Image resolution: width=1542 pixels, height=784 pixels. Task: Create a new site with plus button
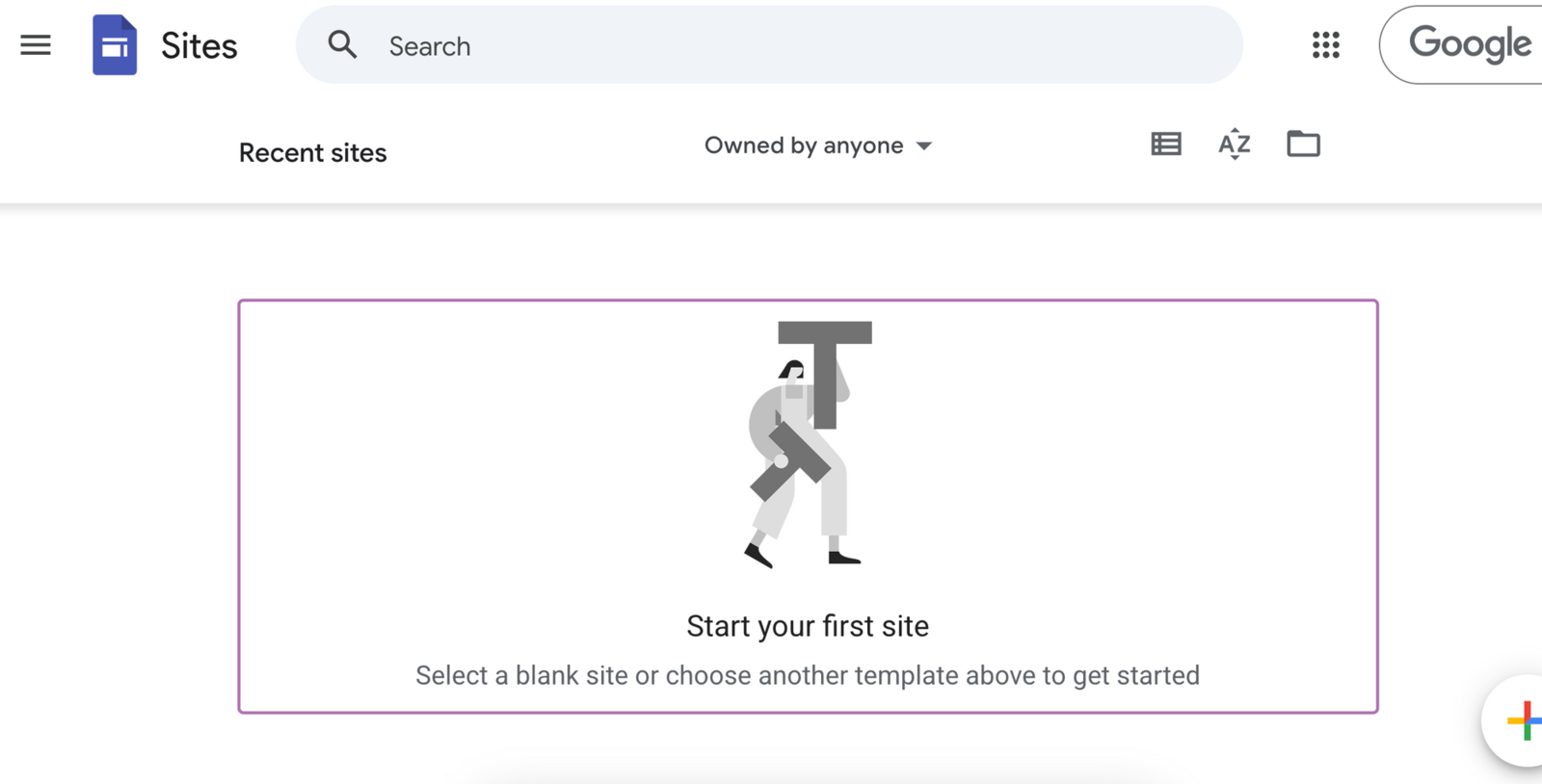coord(1523,720)
